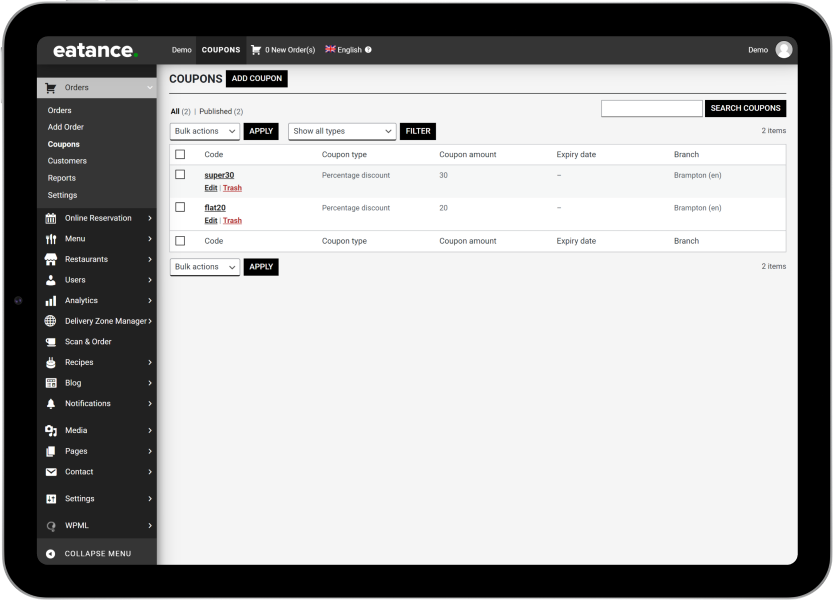Screen dimensions: 833x600
Task: Click the top Apply button
Action: point(261,131)
